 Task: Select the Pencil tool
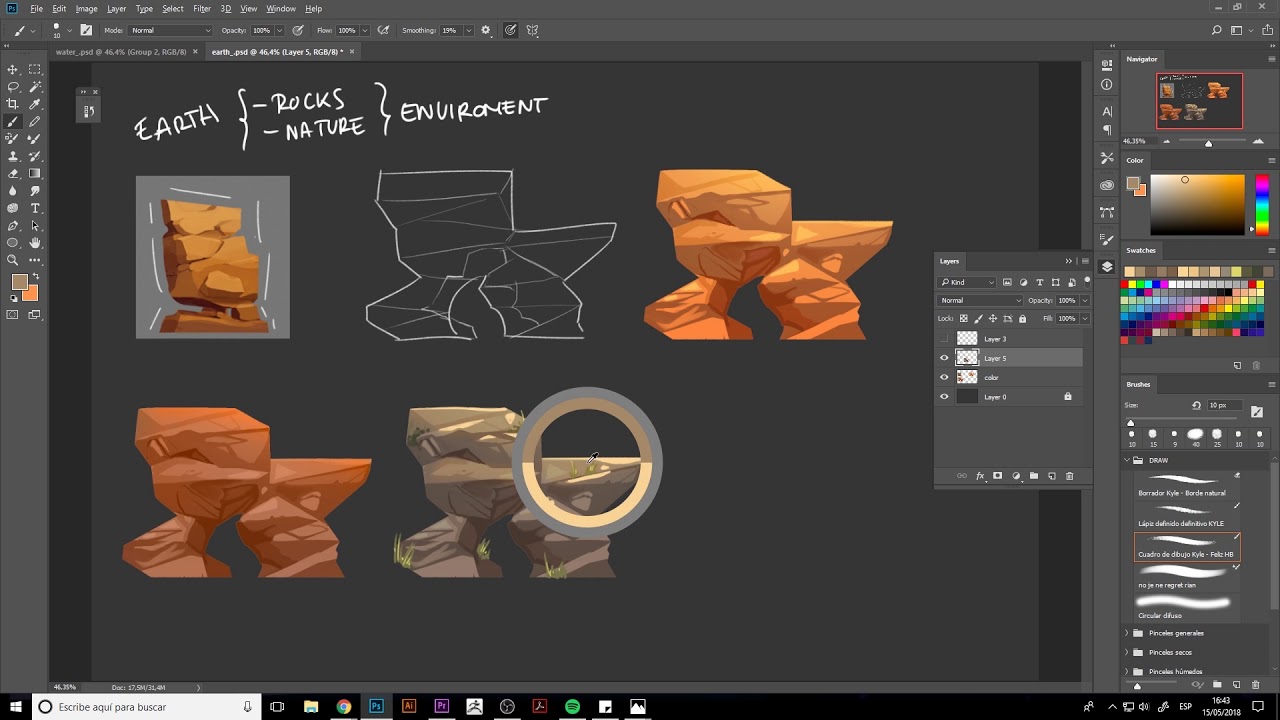click(35, 122)
